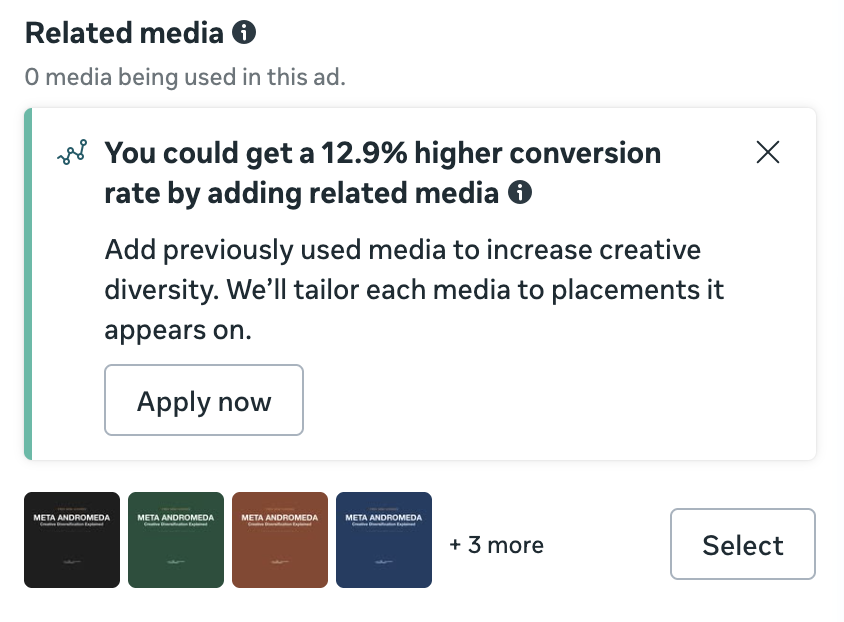Click the "12.9% higher conversion" headline text
This screenshot has width=844, height=622.
(x=382, y=153)
